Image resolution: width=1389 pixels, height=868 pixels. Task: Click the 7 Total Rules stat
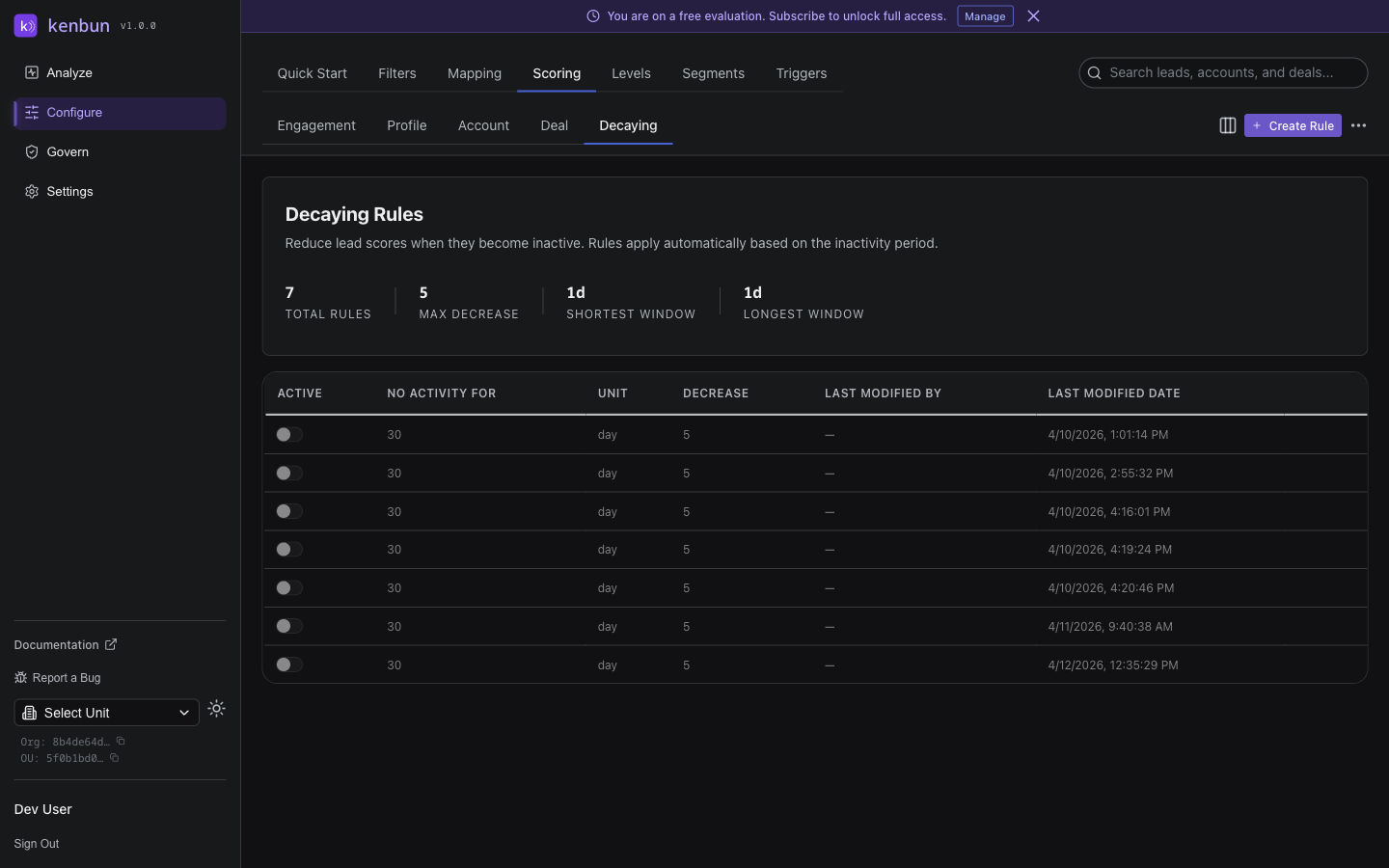(328, 302)
